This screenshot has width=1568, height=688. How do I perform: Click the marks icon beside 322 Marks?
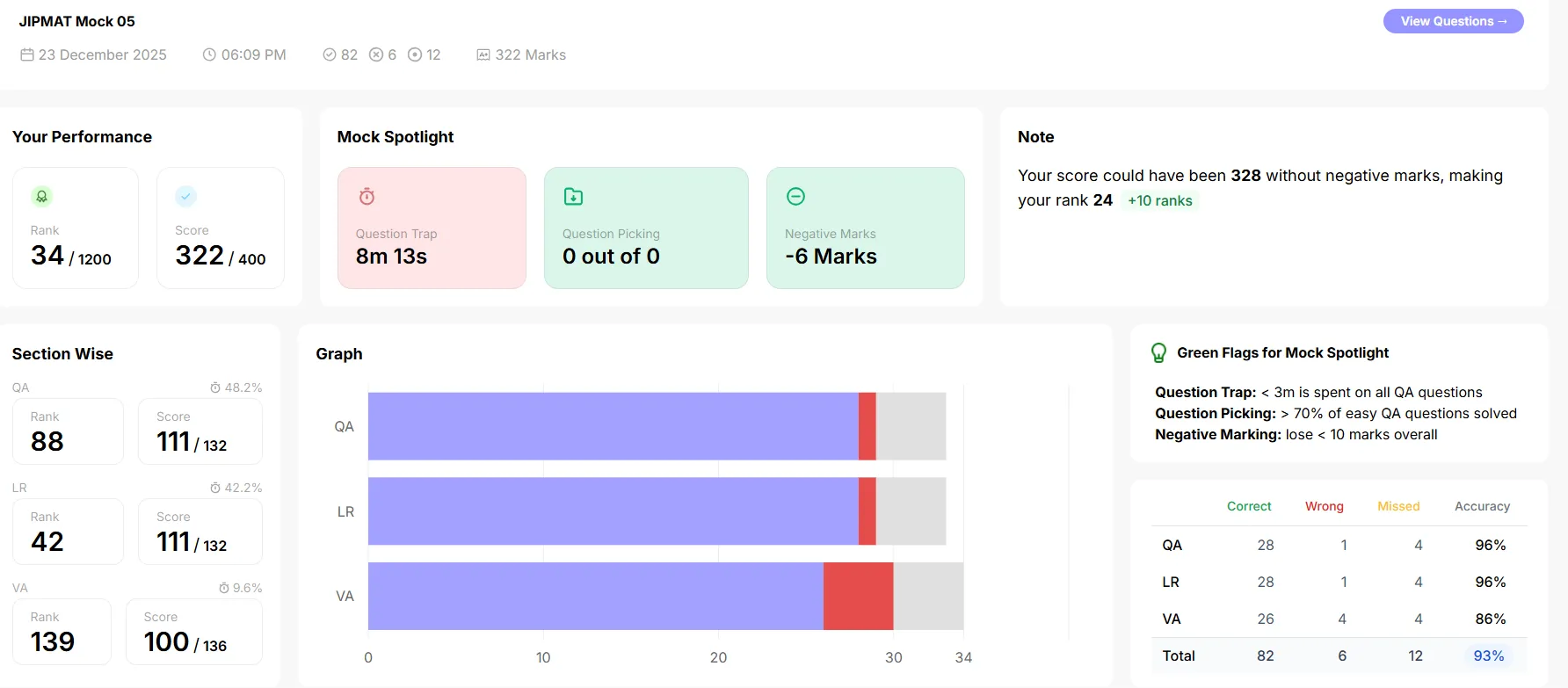(x=483, y=54)
